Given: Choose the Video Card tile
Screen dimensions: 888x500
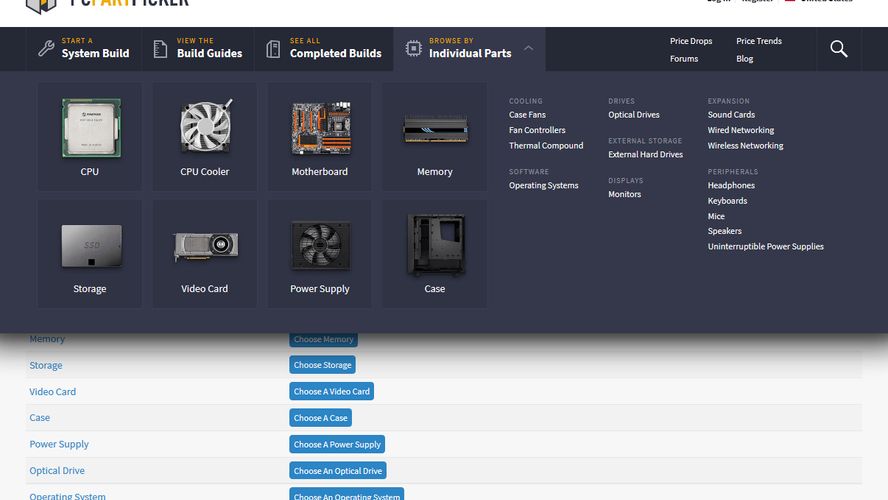Looking at the screenshot, I should click(204, 254).
